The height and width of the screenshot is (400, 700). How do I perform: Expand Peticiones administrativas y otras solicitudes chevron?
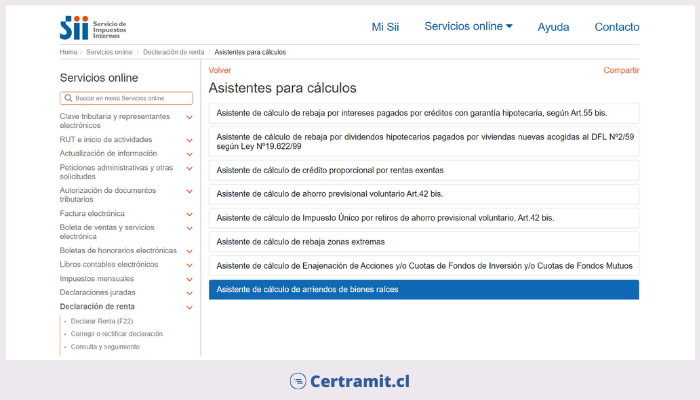click(x=189, y=168)
